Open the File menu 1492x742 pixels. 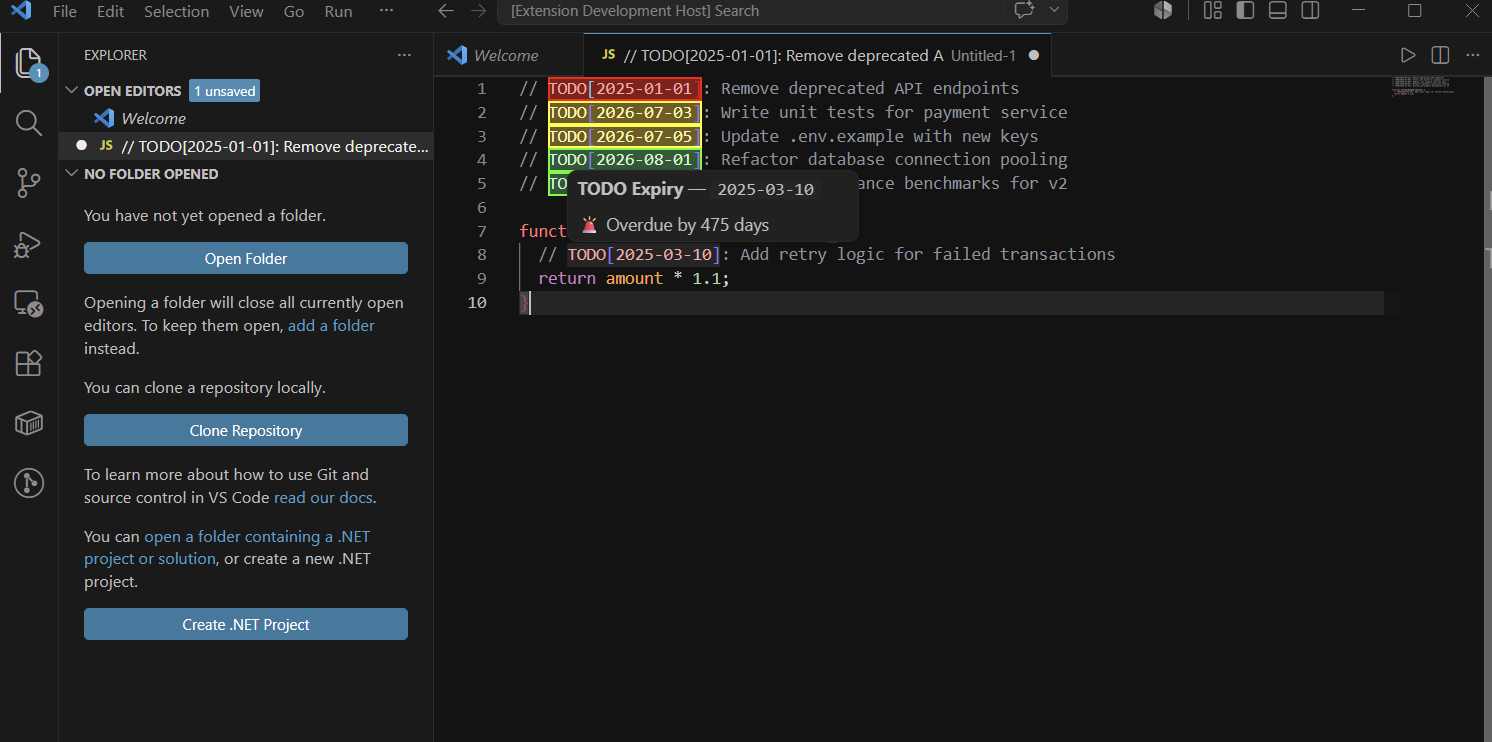pos(64,12)
